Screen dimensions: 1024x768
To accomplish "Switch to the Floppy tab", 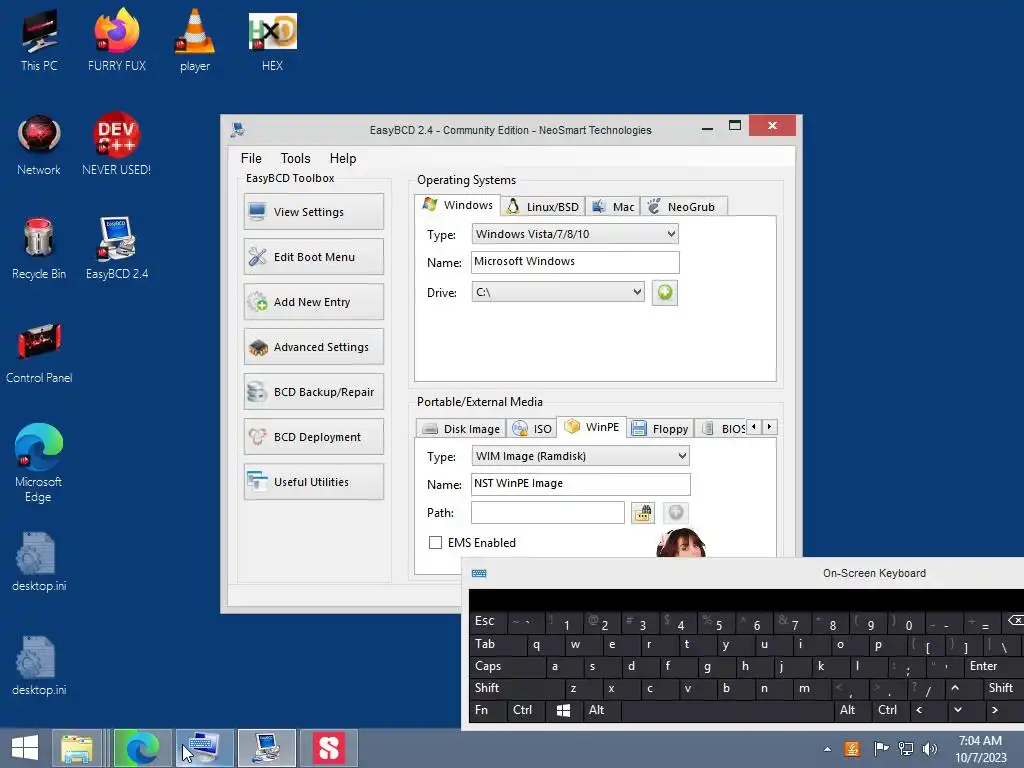I will click(660, 428).
